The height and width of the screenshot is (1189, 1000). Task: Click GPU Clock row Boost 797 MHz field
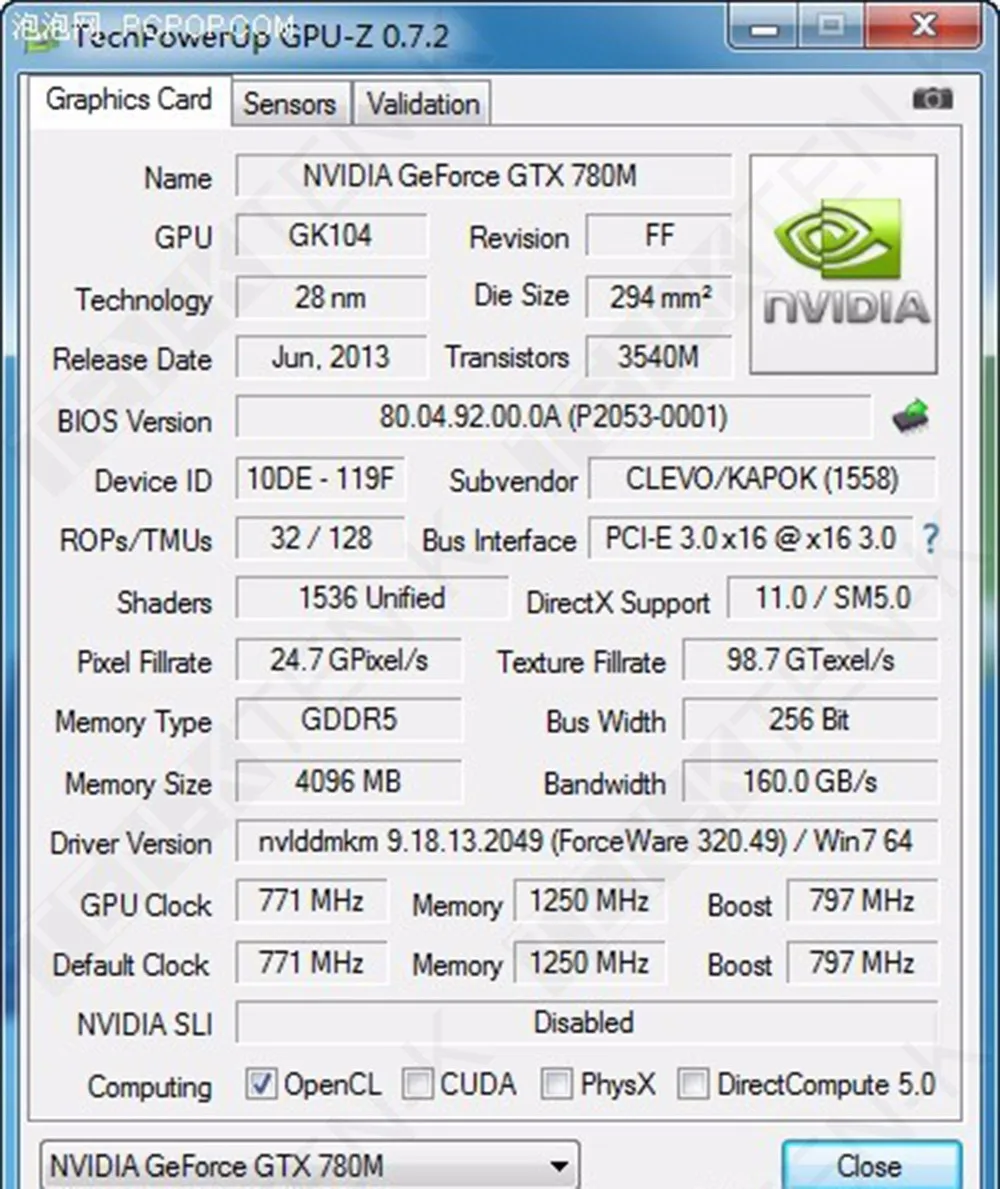(863, 902)
